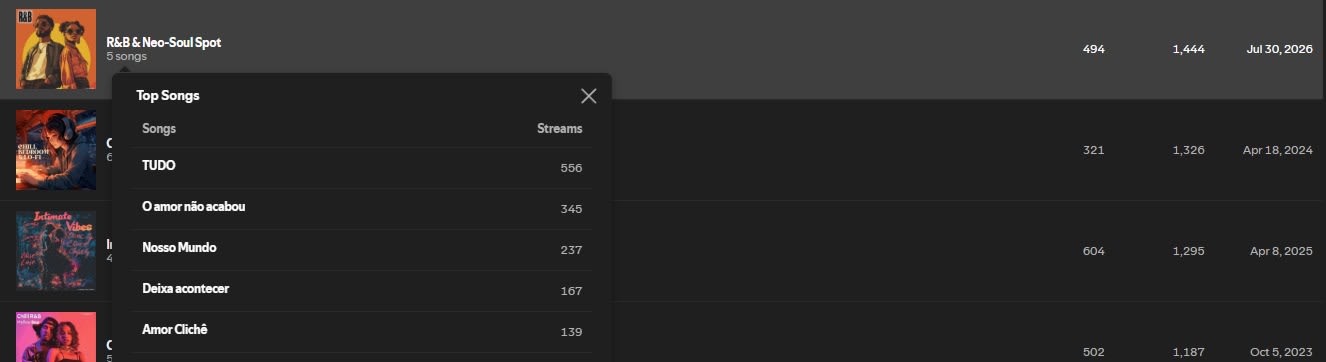Open the R&B & Neo-Soul Spot playlist title
The image size is (1326, 362).
(164, 43)
